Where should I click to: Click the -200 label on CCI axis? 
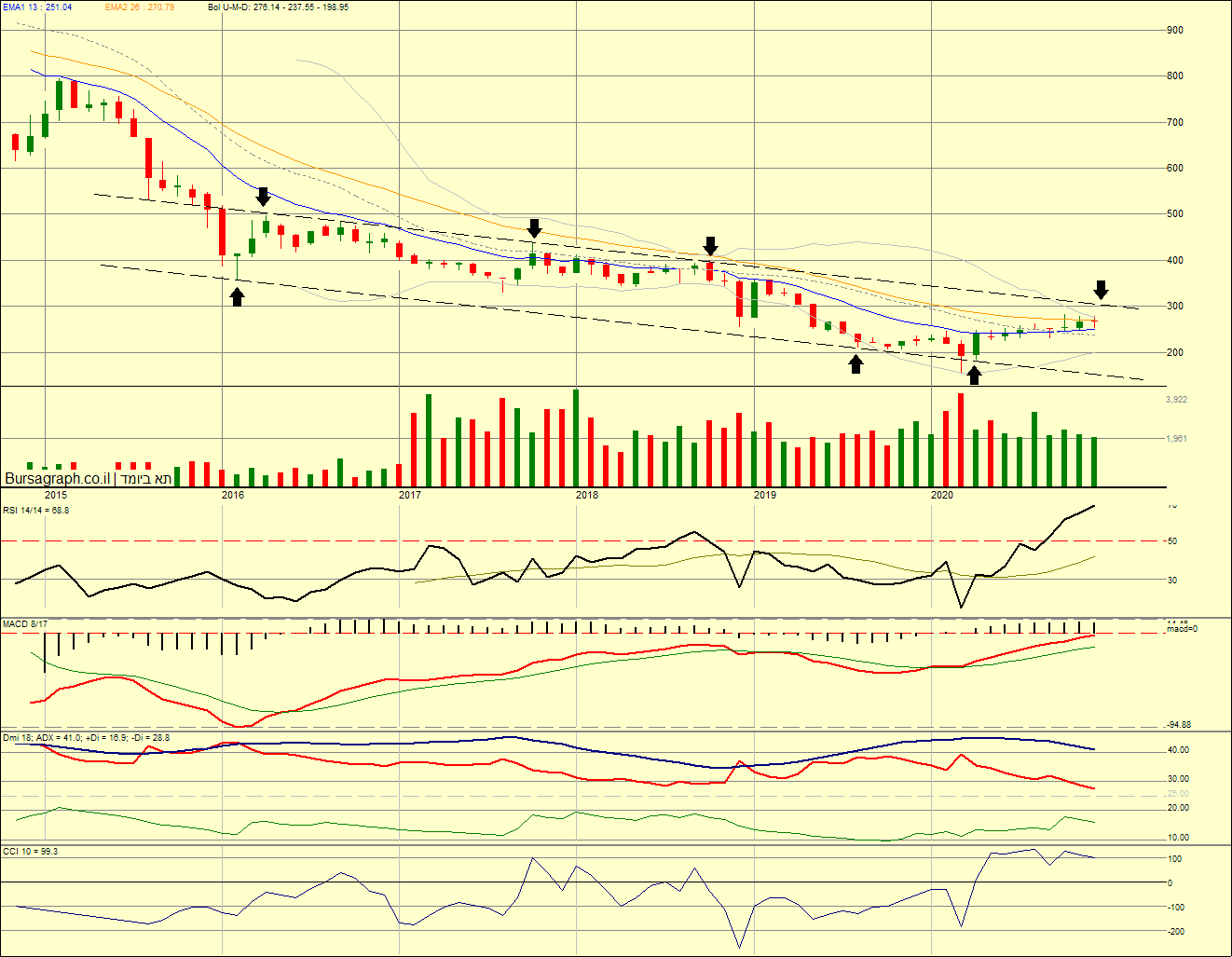coord(1176,932)
